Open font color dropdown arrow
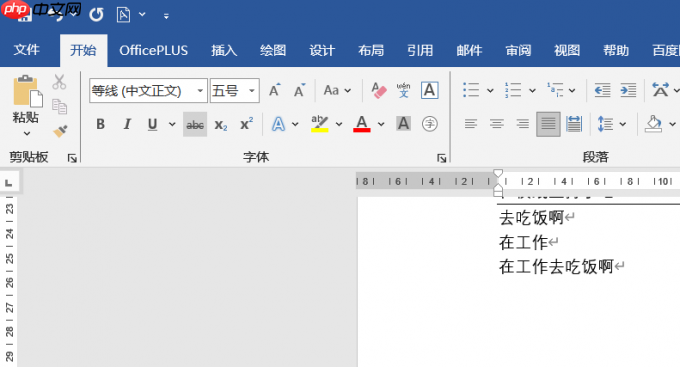 click(x=381, y=125)
